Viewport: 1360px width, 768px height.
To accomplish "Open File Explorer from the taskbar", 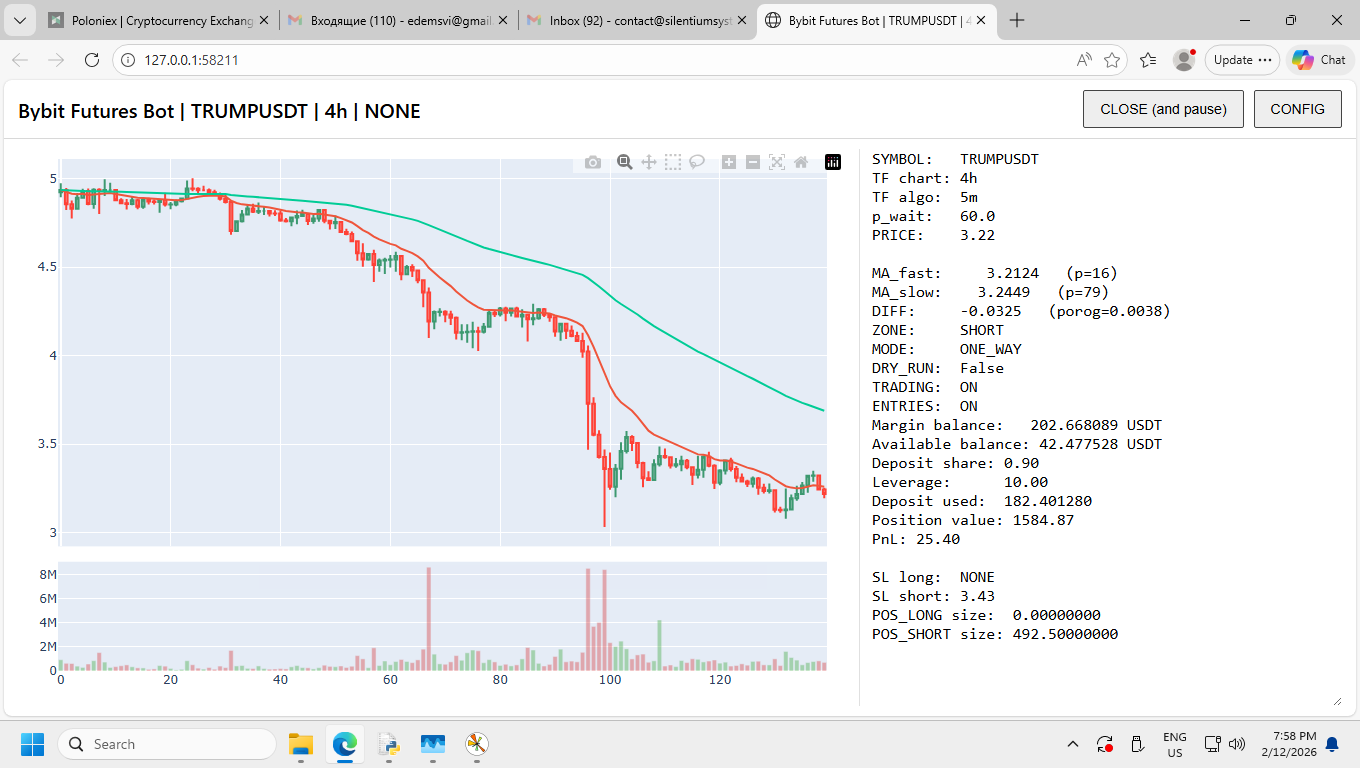I will pos(301,744).
